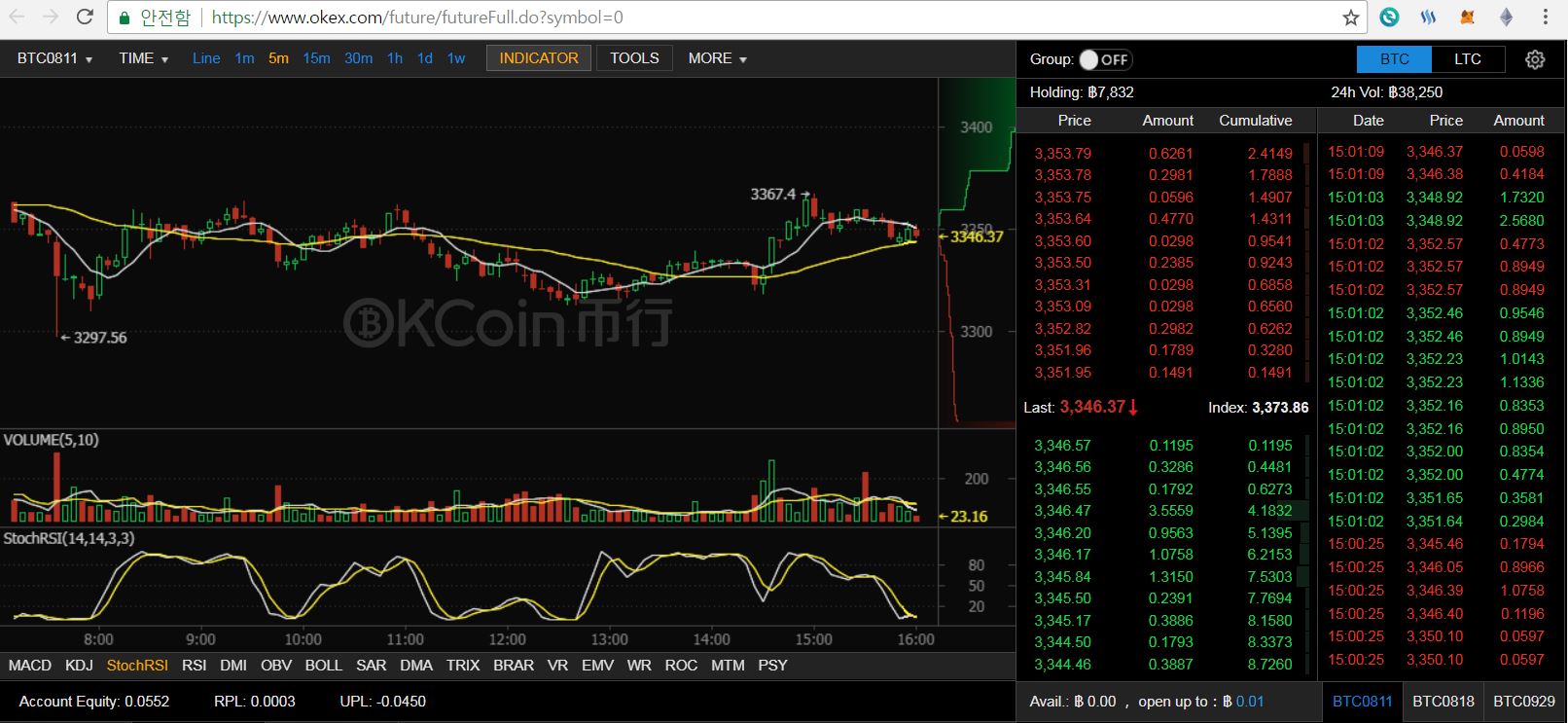Switch to BTC0818 contract tab
The width and height of the screenshot is (1568, 723).
[1443, 702]
